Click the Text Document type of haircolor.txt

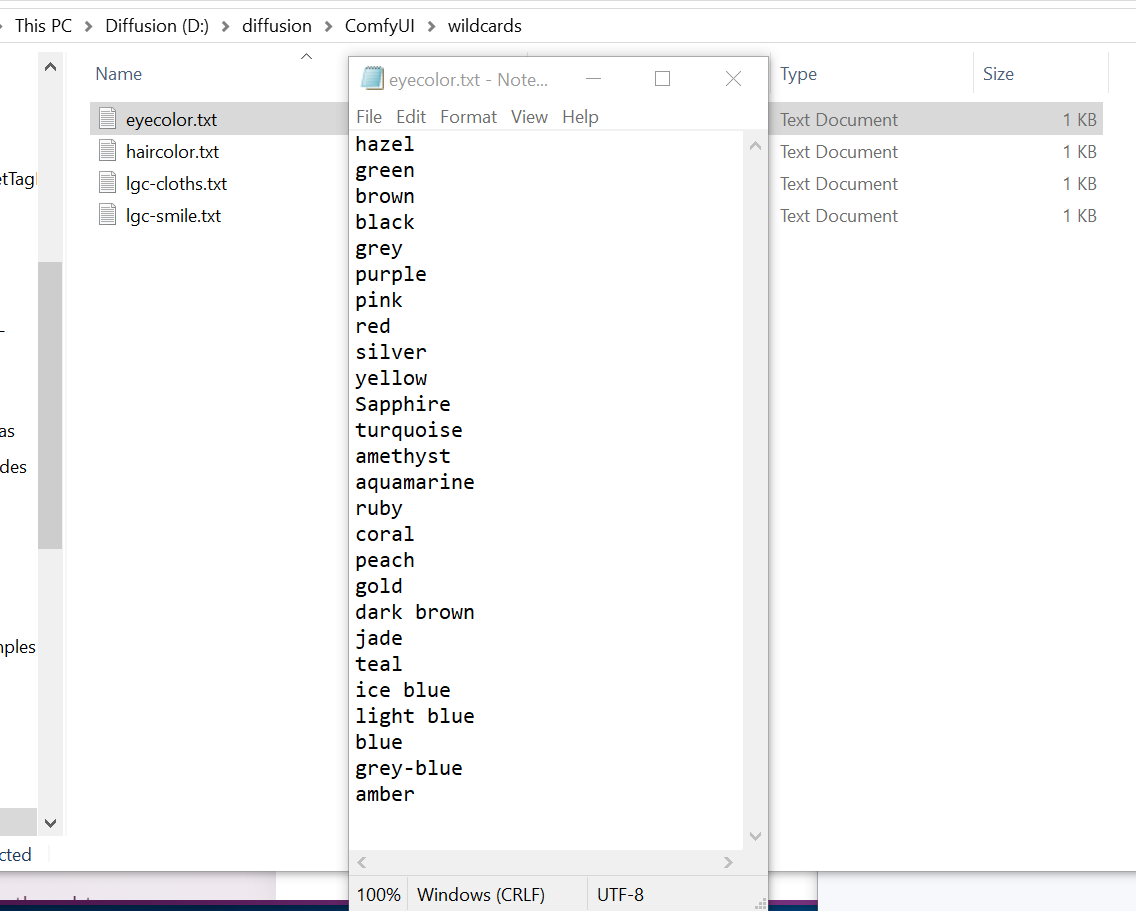tap(838, 151)
